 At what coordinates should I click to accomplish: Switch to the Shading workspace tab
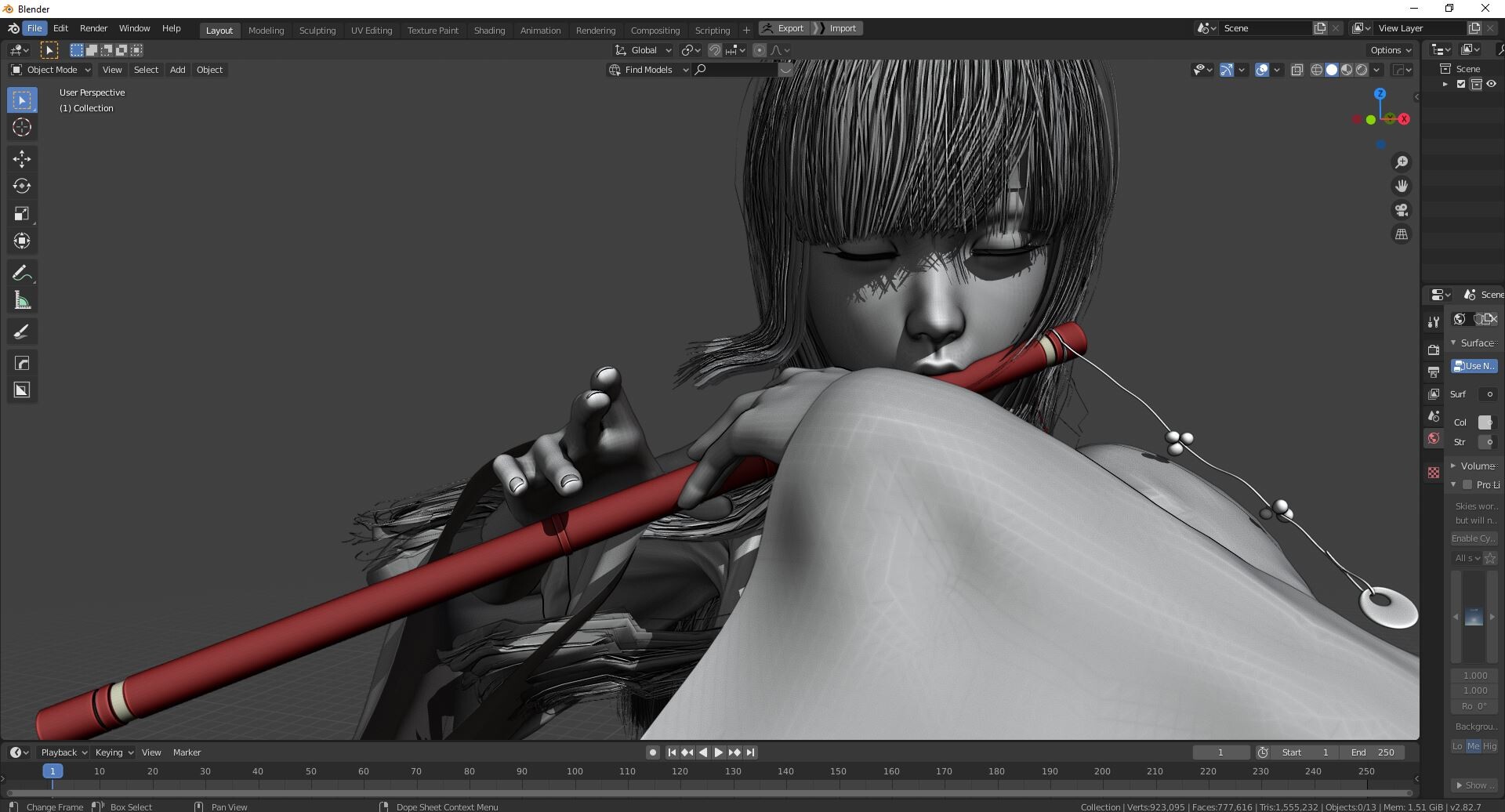(489, 31)
